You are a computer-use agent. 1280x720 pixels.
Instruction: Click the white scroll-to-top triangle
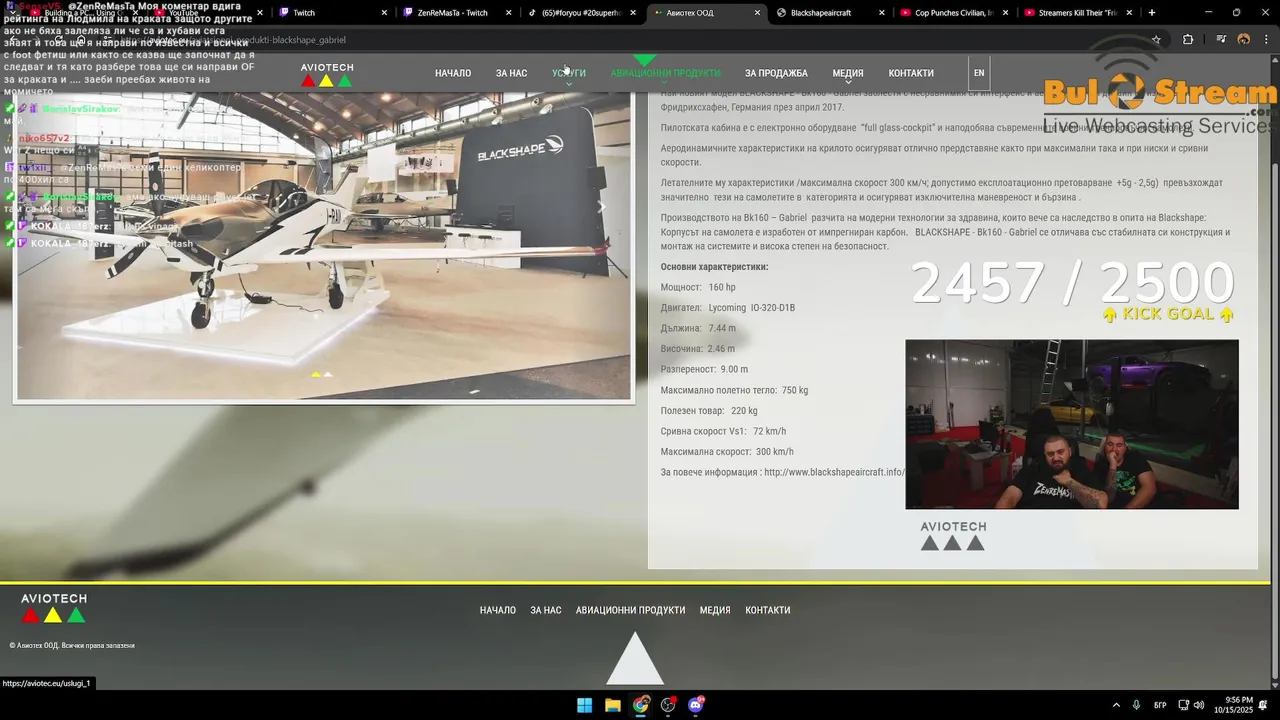tap(635, 660)
